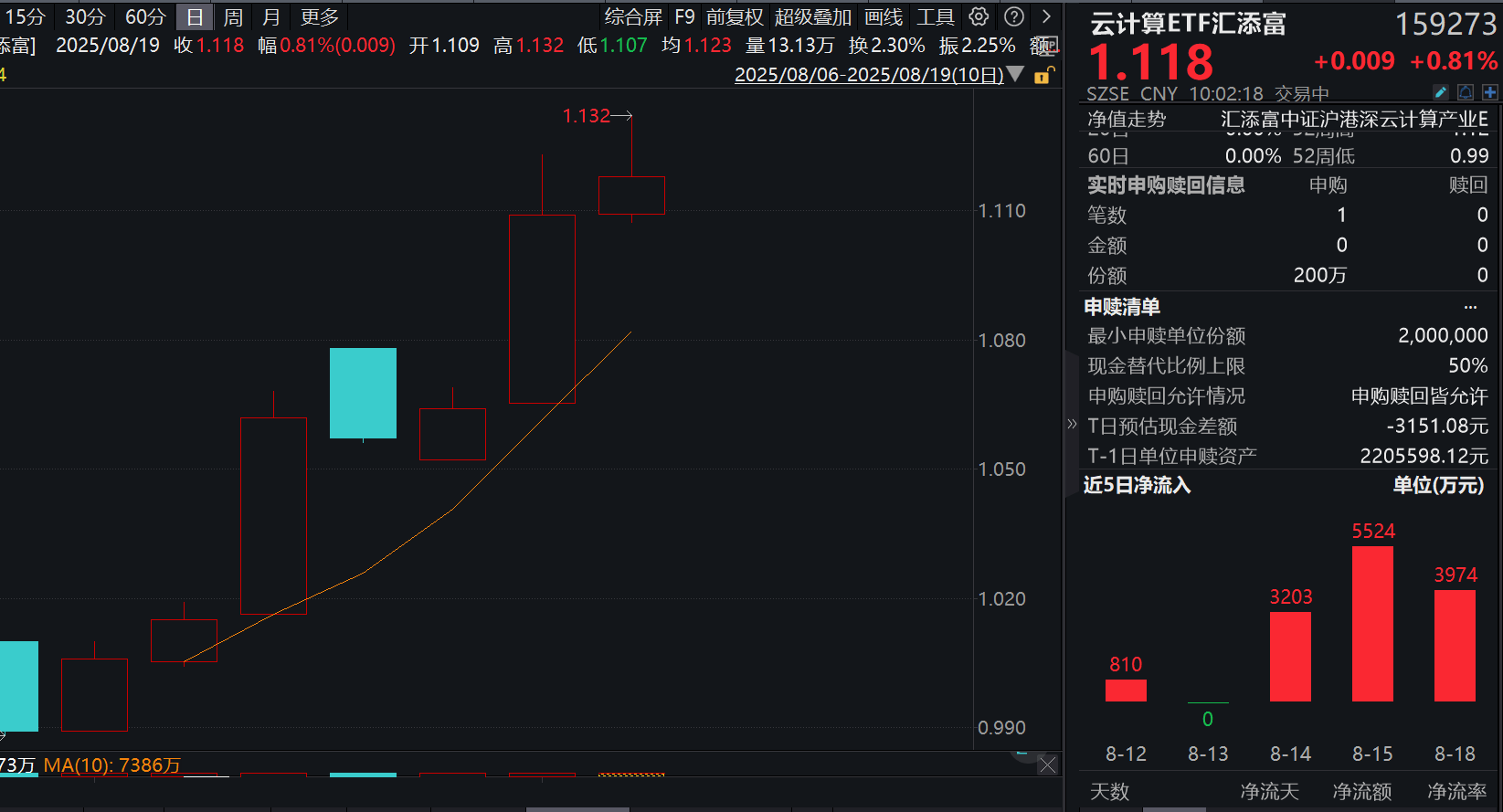This screenshot has height=812, width=1503.
Task: Open the 综合屏 overview screen
Action: (633, 16)
